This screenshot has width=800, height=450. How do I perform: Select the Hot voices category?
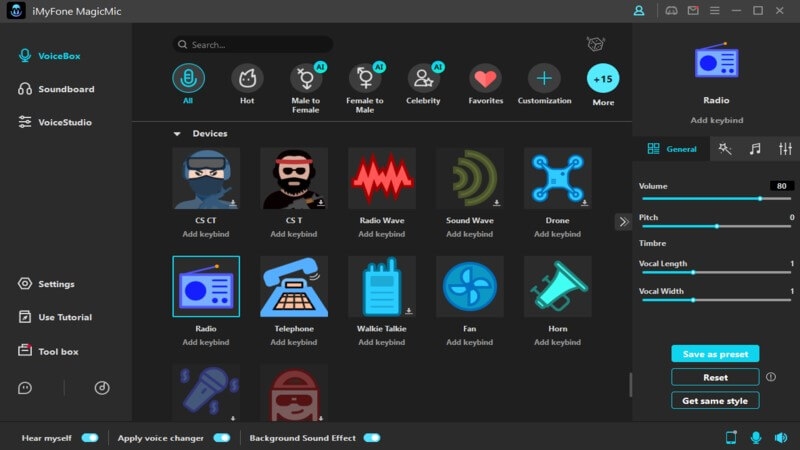(x=247, y=84)
